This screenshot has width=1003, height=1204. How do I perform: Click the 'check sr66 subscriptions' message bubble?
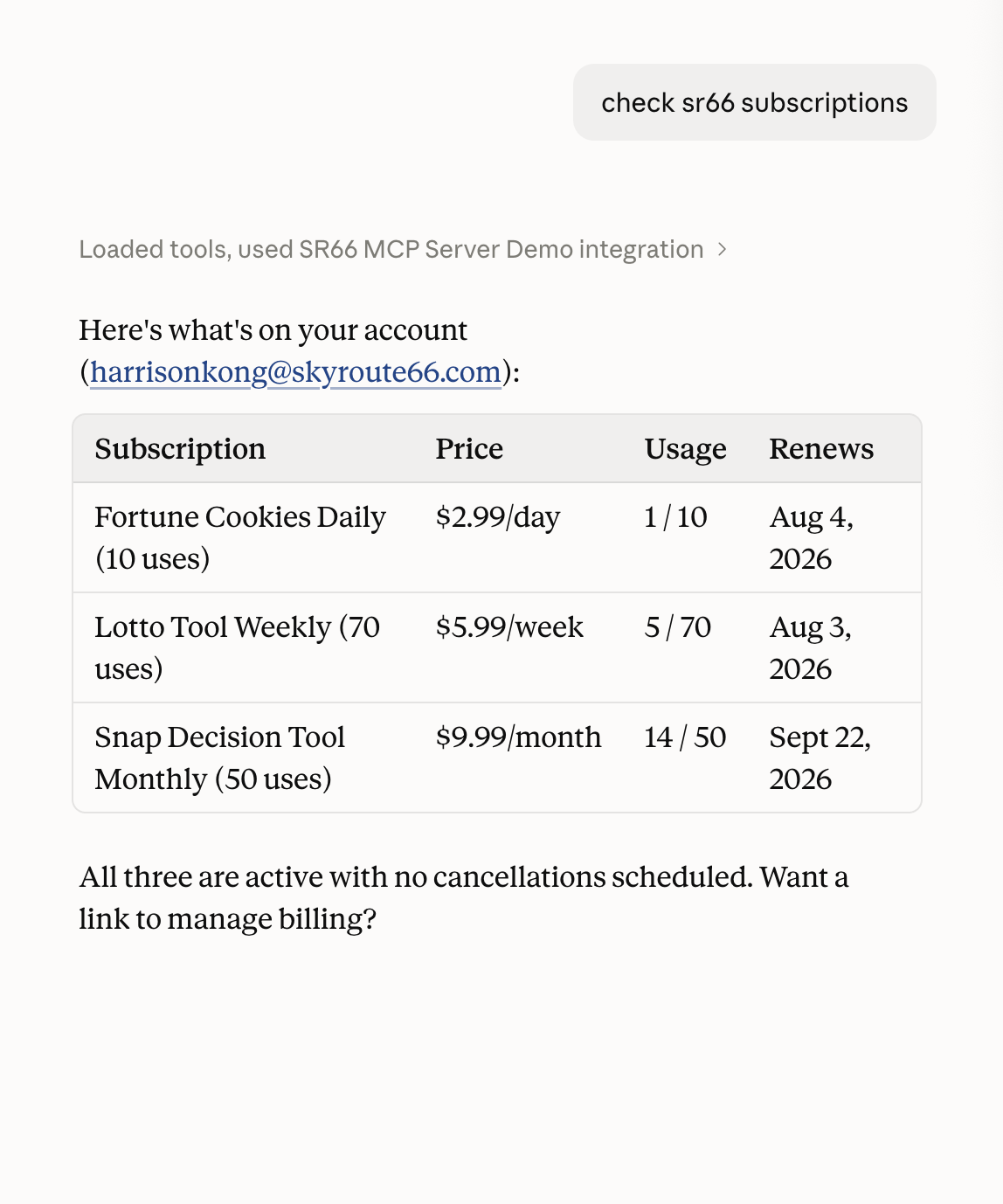[755, 102]
